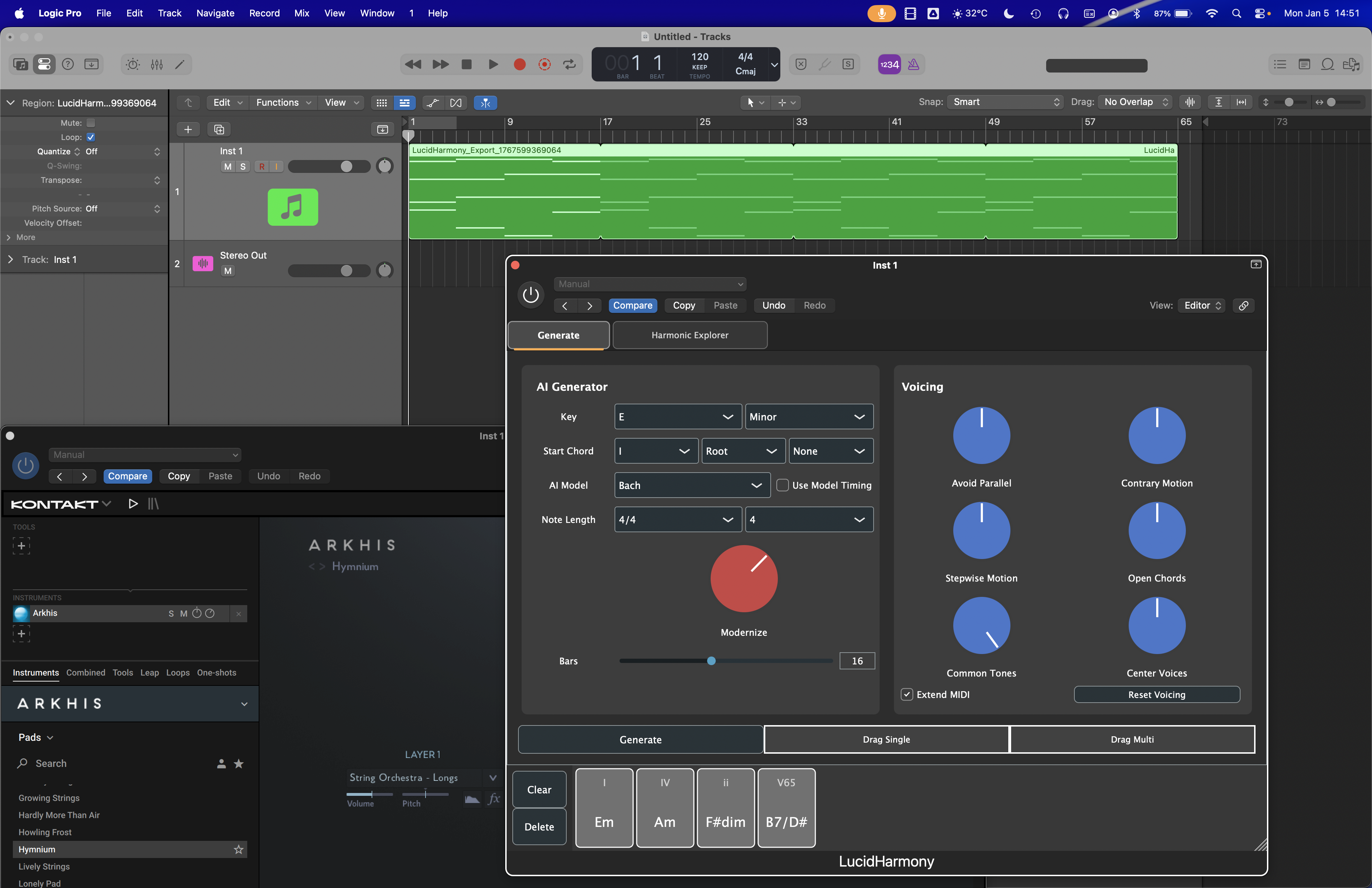This screenshot has width=1372, height=888.
Task: Expand the Track Inst 1 inspector section
Action: point(10,260)
